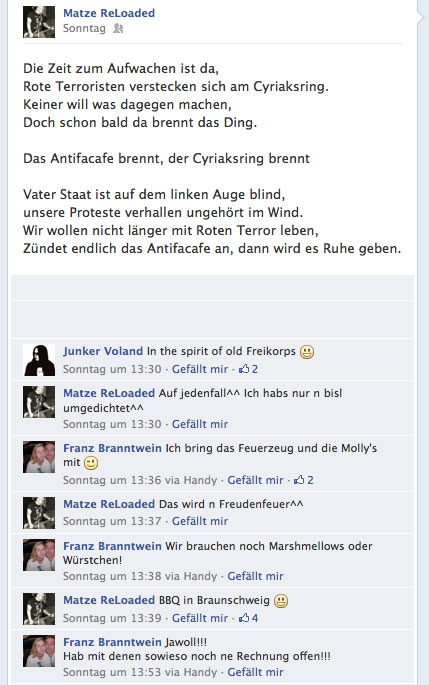The image size is (429, 685).
Task: Open Franz Branntwein name on Jawoll comment
Action: (112, 642)
